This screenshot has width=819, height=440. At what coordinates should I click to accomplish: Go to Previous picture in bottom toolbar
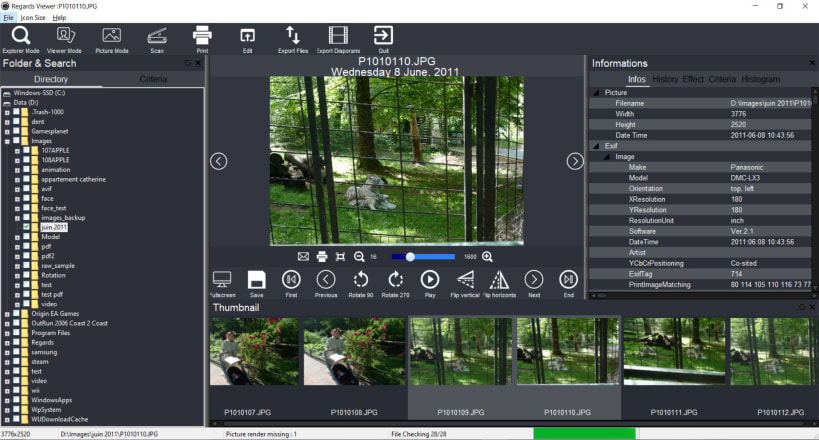(326, 284)
